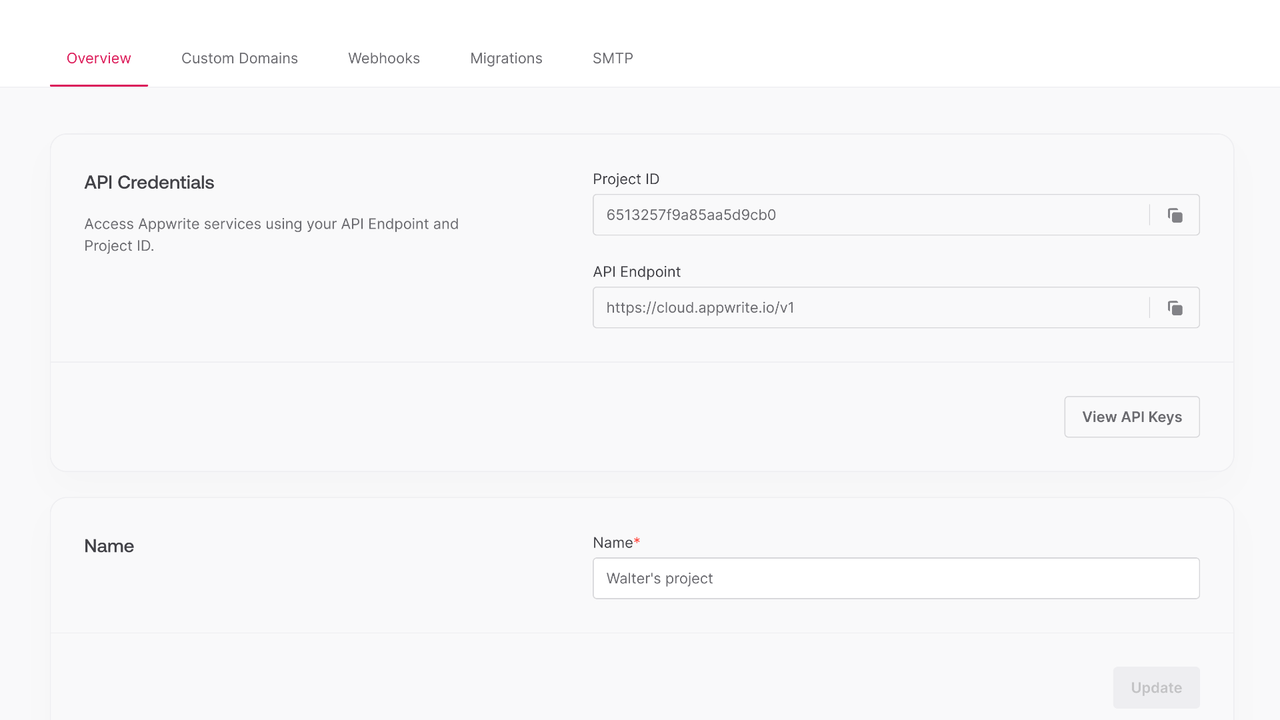Click the Project ID label
This screenshot has width=1280, height=720.
(626, 179)
